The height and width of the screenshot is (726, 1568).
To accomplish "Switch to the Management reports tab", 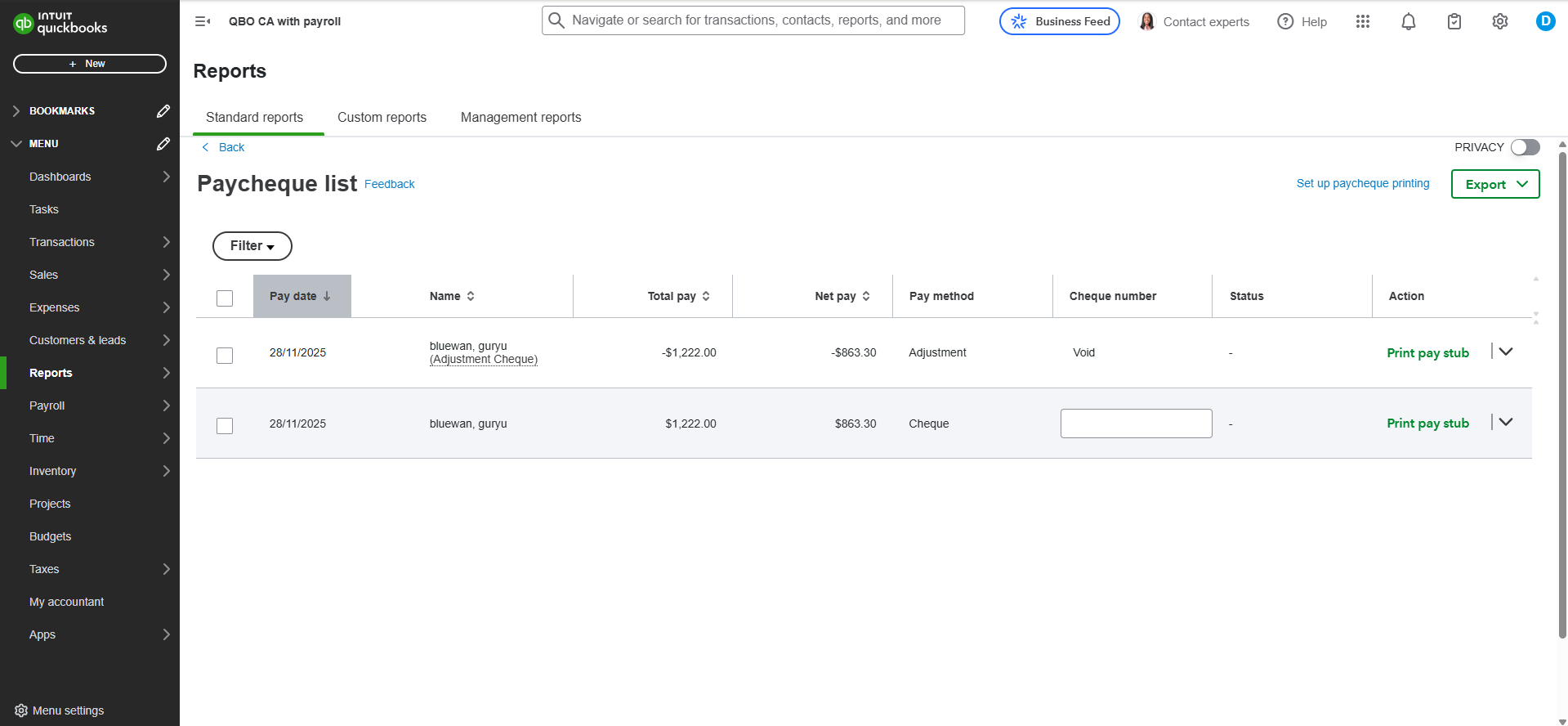I will click(520, 118).
